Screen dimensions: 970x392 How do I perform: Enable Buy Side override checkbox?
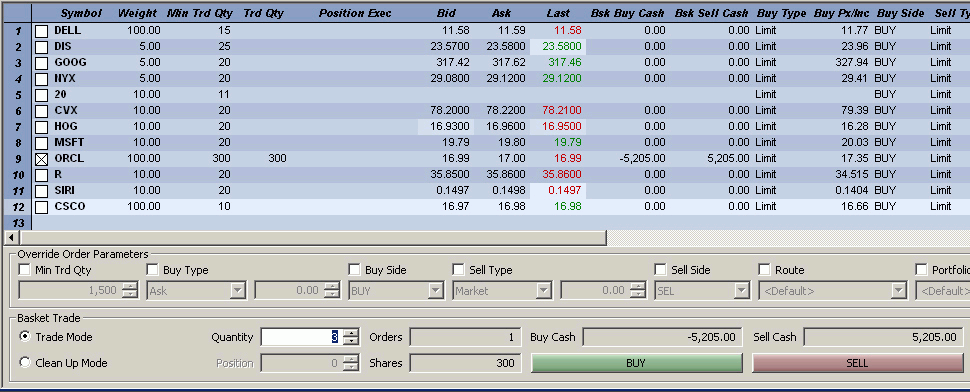click(x=354, y=270)
